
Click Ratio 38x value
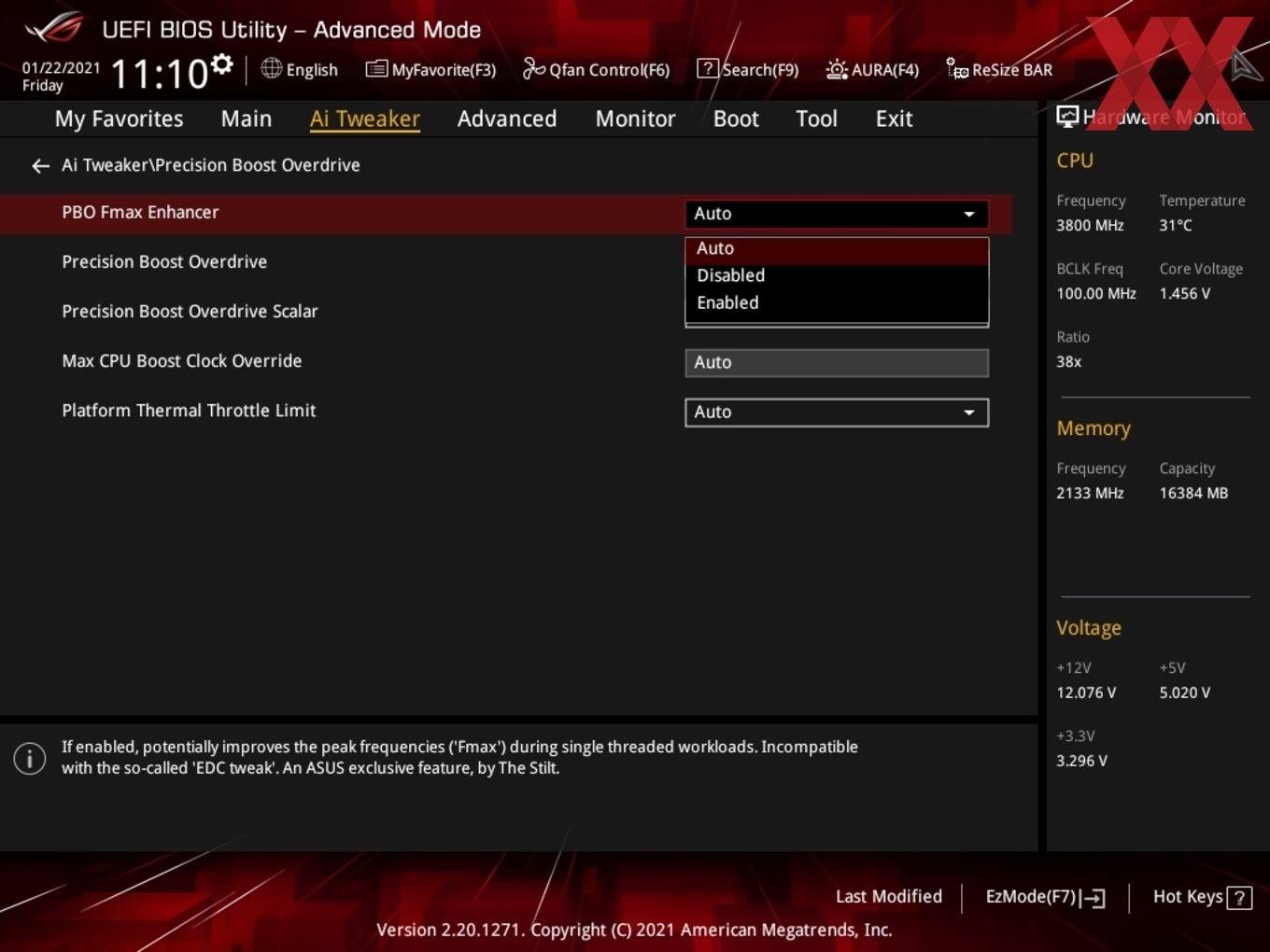click(1068, 362)
